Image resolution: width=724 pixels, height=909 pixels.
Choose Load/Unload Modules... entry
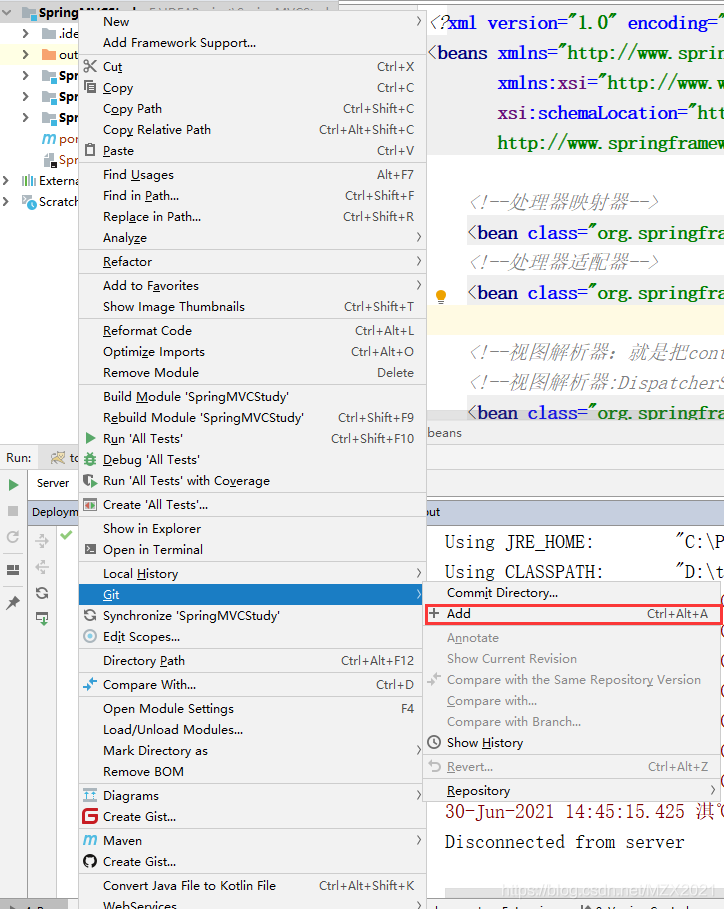click(x=252, y=729)
